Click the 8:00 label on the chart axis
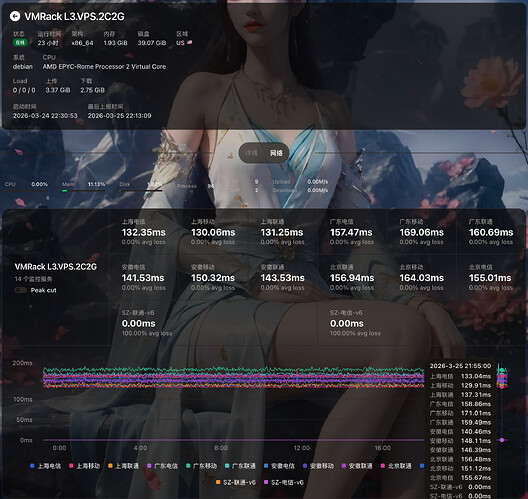Screen dimensions: 528x499 coord(221,448)
